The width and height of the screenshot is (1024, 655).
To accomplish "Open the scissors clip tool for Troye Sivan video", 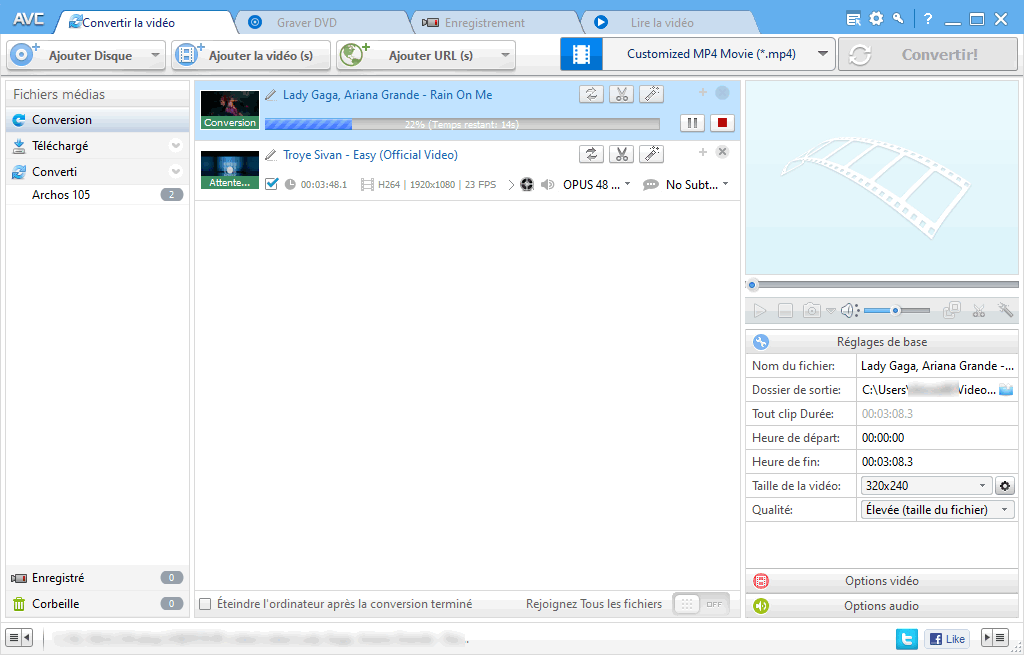I will point(621,154).
